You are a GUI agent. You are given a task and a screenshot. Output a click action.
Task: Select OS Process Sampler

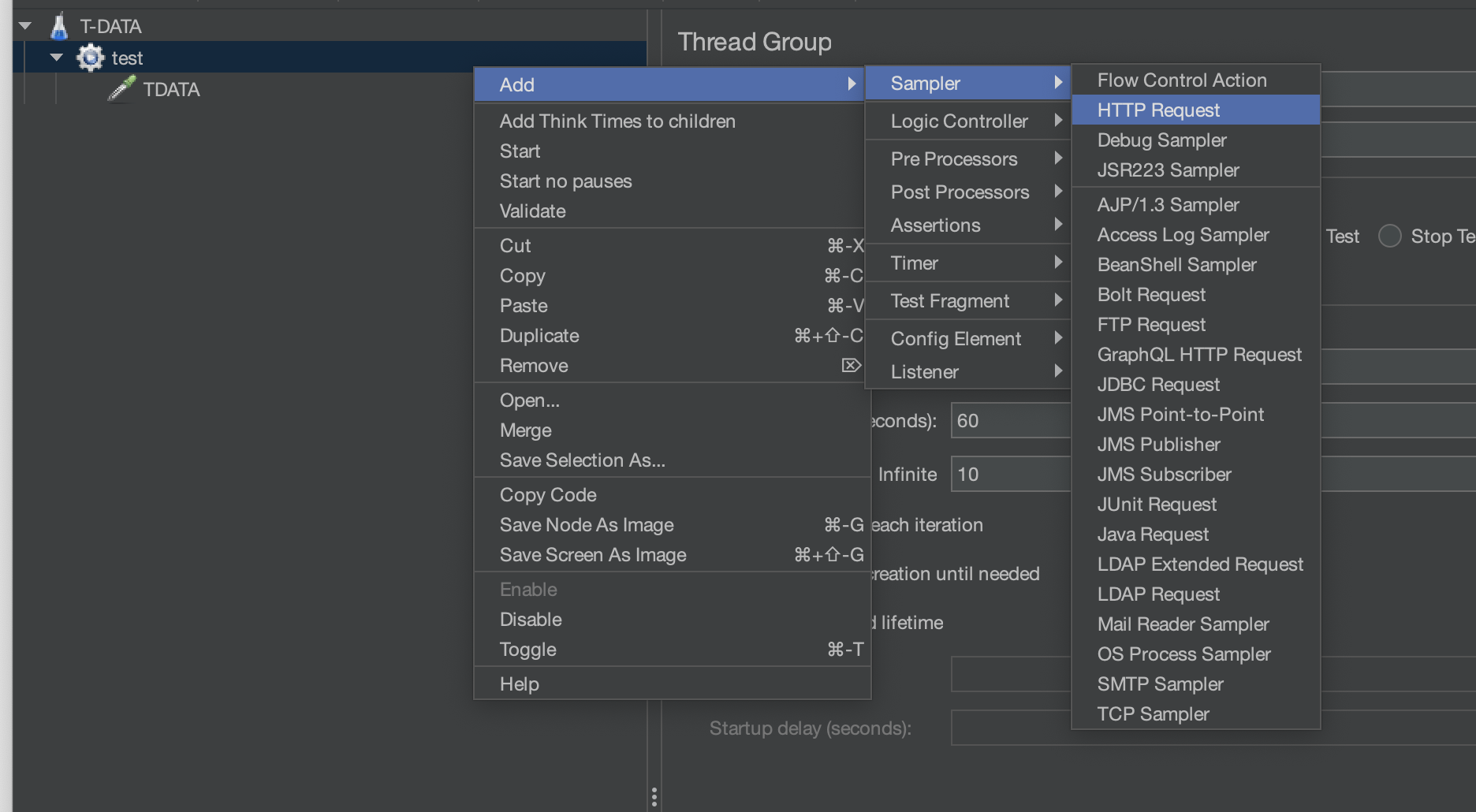coord(1196,654)
